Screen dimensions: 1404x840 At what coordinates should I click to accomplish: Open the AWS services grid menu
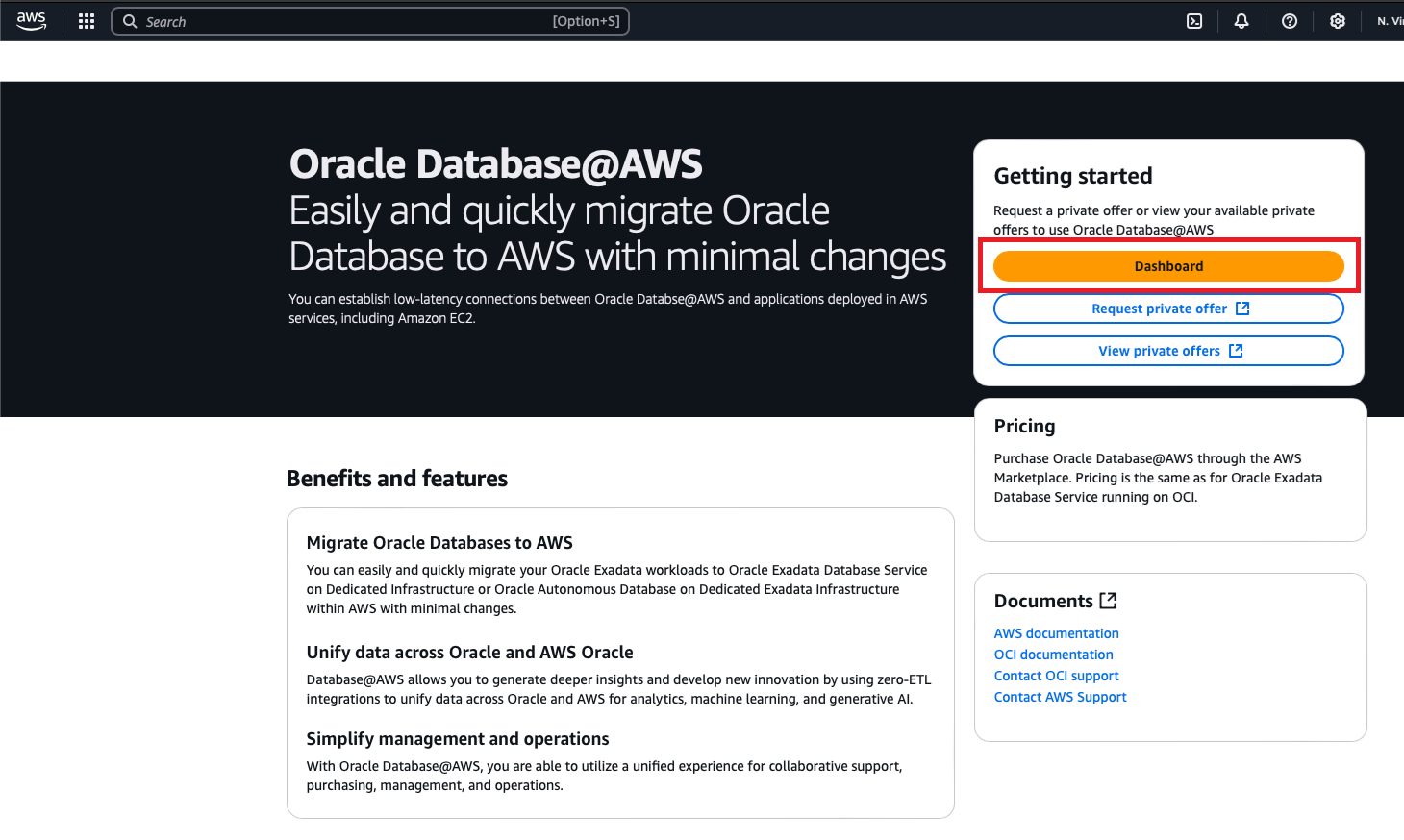(x=86, y=20)
